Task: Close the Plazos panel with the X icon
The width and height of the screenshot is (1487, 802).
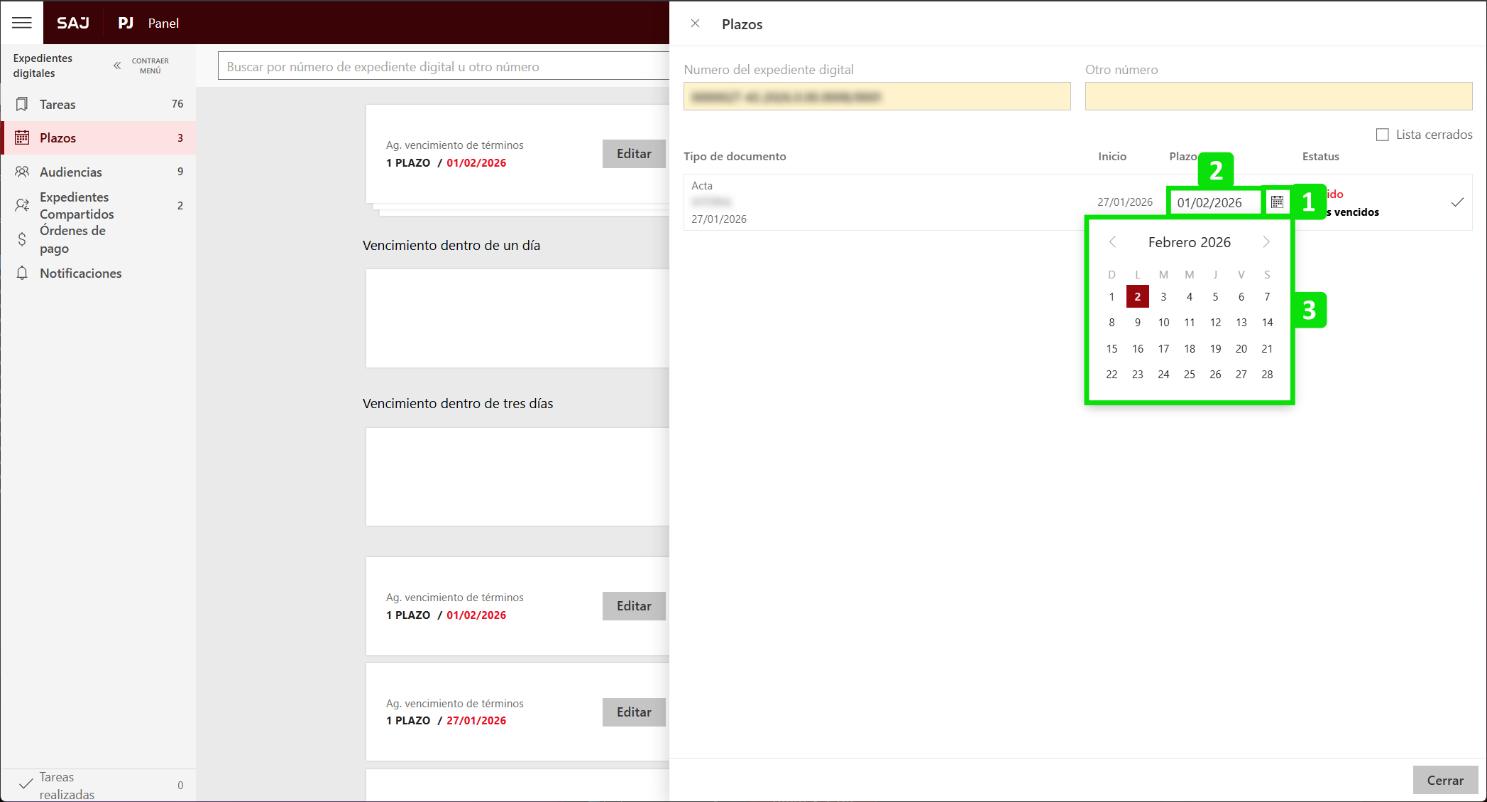Action: coord(695,23)
